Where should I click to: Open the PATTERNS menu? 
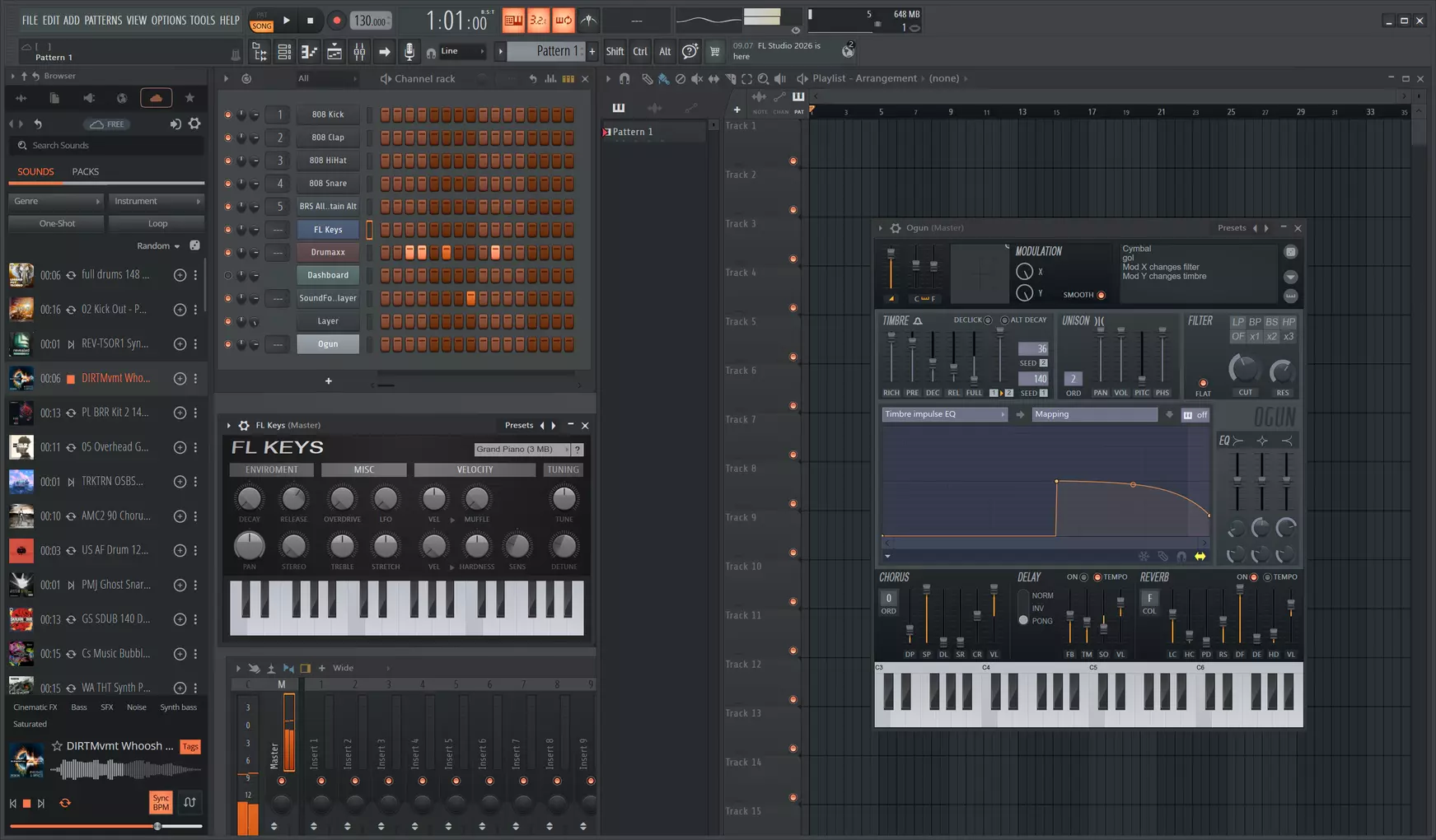(103, 20)
